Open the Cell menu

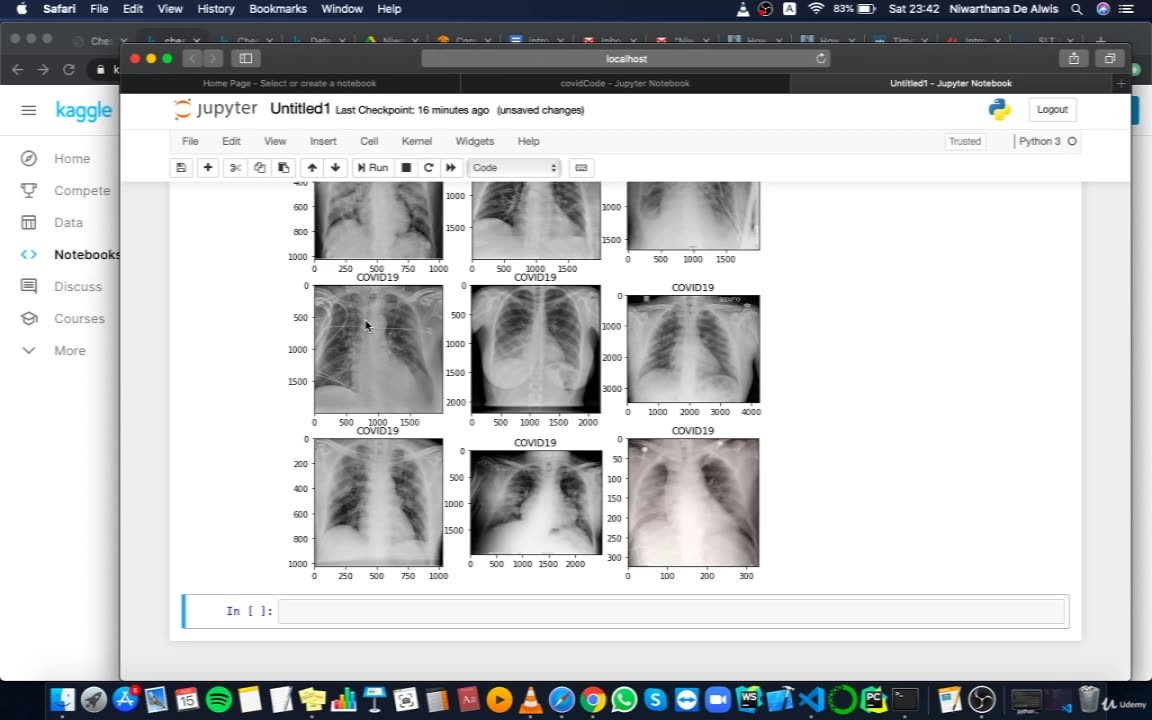pos(369,141)
